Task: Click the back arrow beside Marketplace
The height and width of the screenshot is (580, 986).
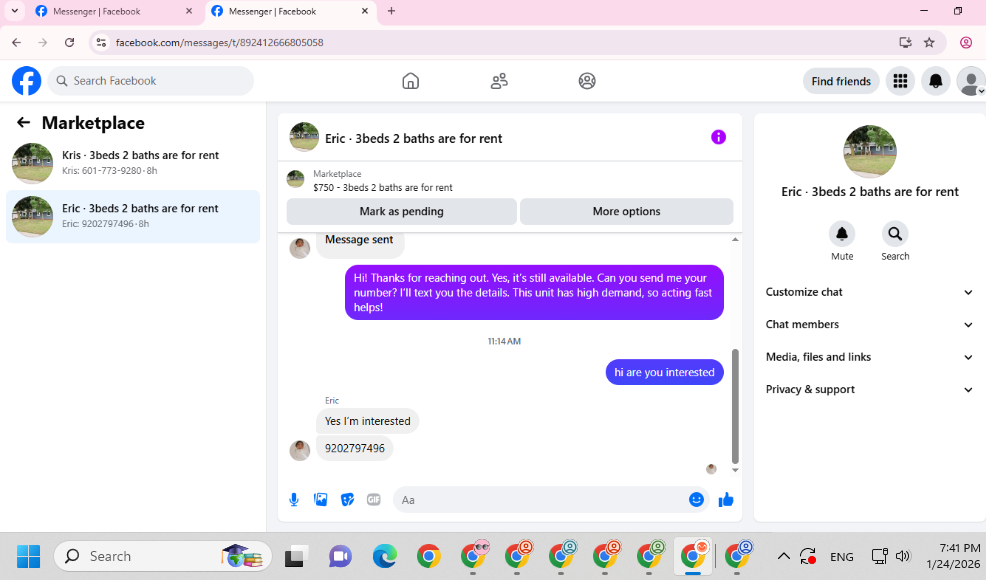Action: click(x=23, y=123)
